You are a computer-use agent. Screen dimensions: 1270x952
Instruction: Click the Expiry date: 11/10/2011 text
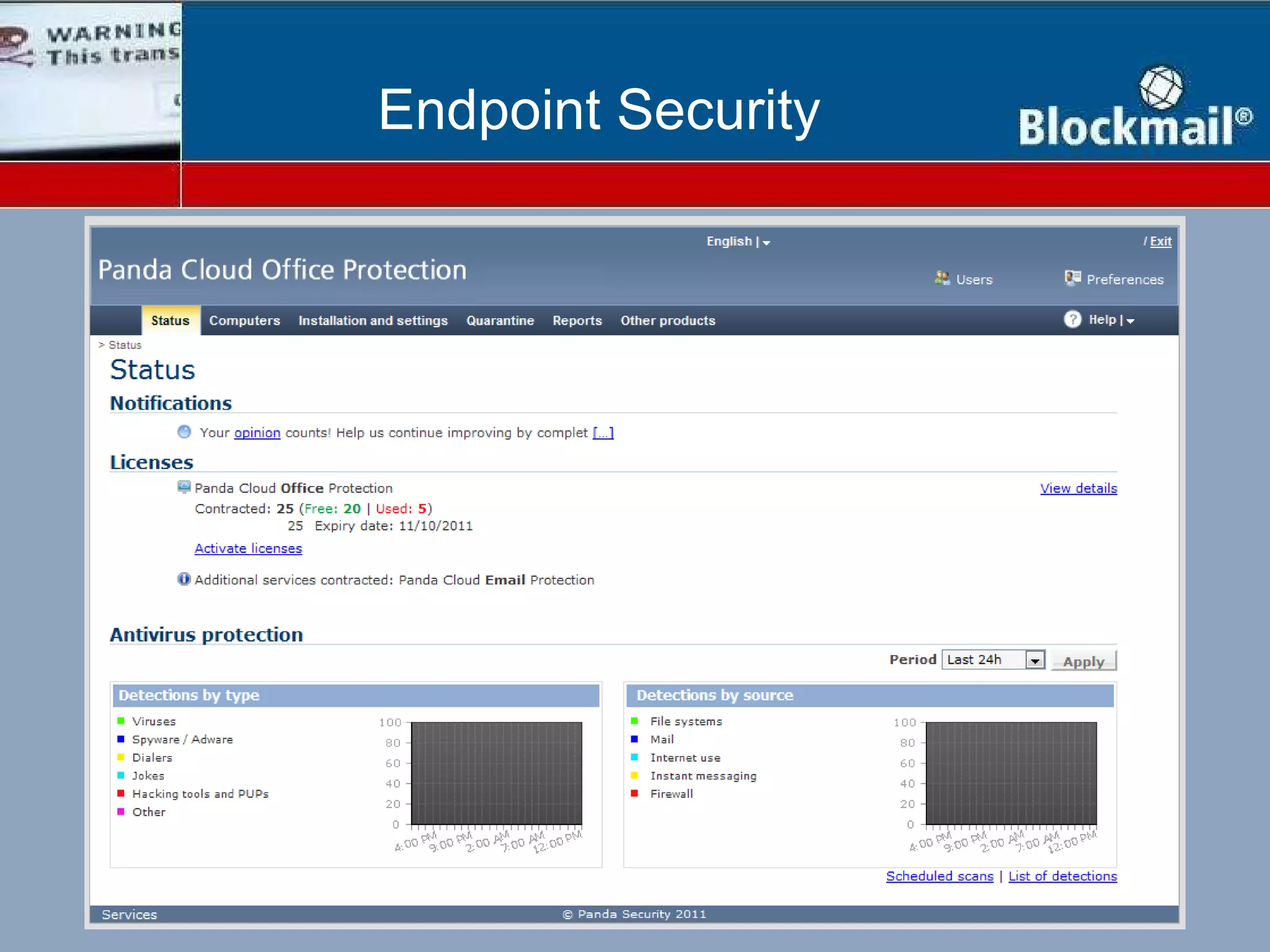pyautogui.click(x=394, y=526)
